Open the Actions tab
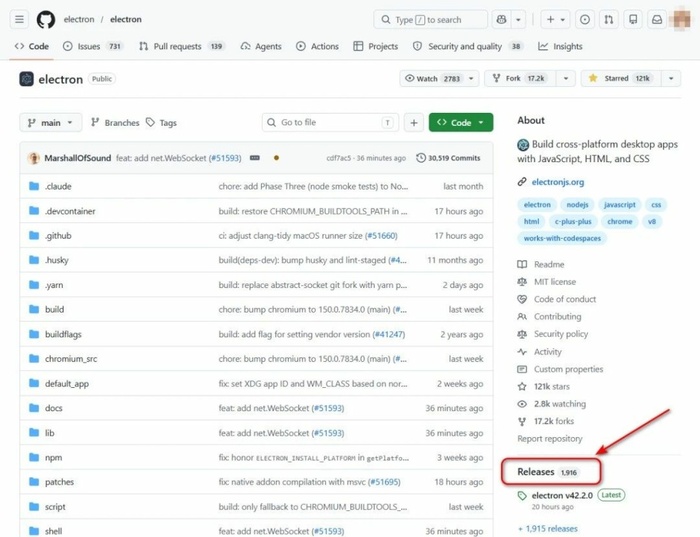The width and height of the screenshot is (700, 537). 317,46
